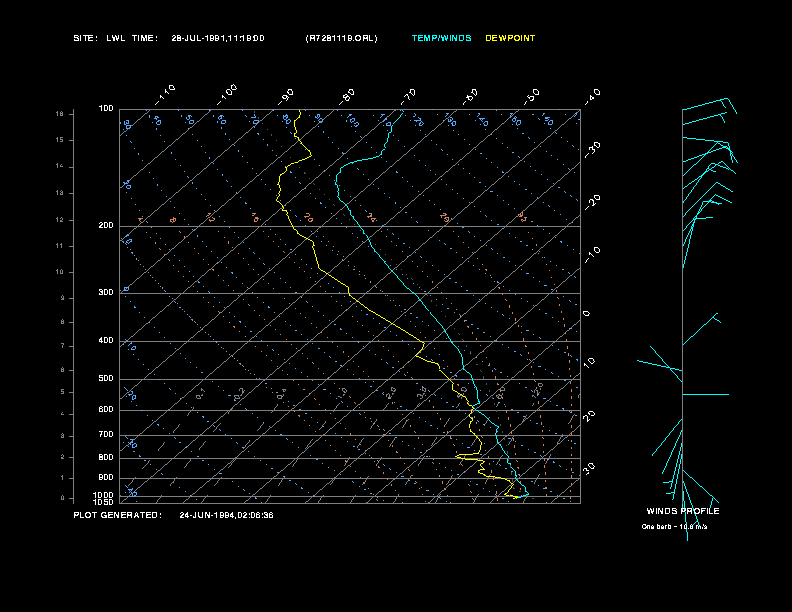Click the 700 pressure level label
Viewport: 792px width, 612px height.
(x=106, y=435)
